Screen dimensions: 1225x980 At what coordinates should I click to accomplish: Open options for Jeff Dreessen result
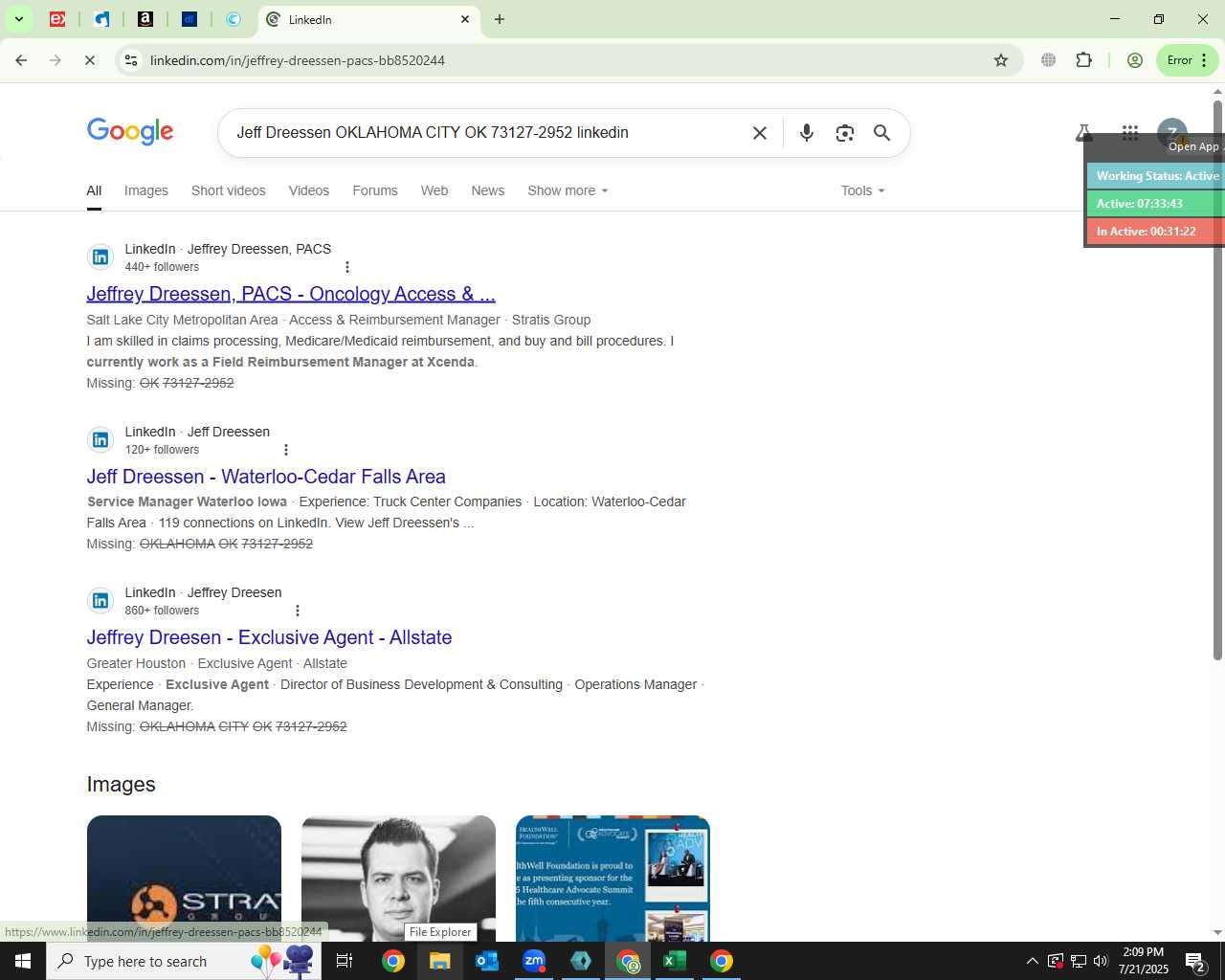point(286,450)
